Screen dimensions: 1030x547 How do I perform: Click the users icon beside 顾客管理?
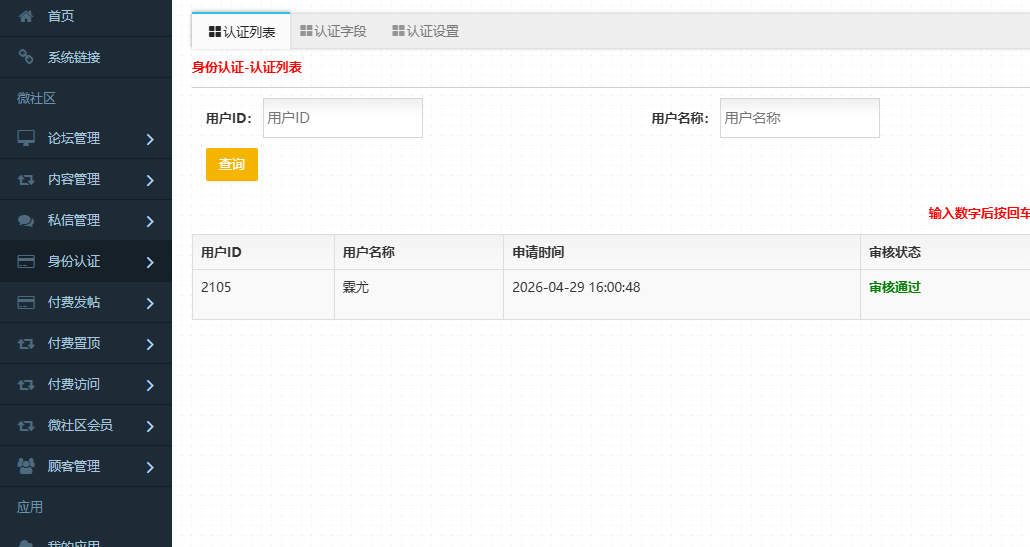click(27, 466)
